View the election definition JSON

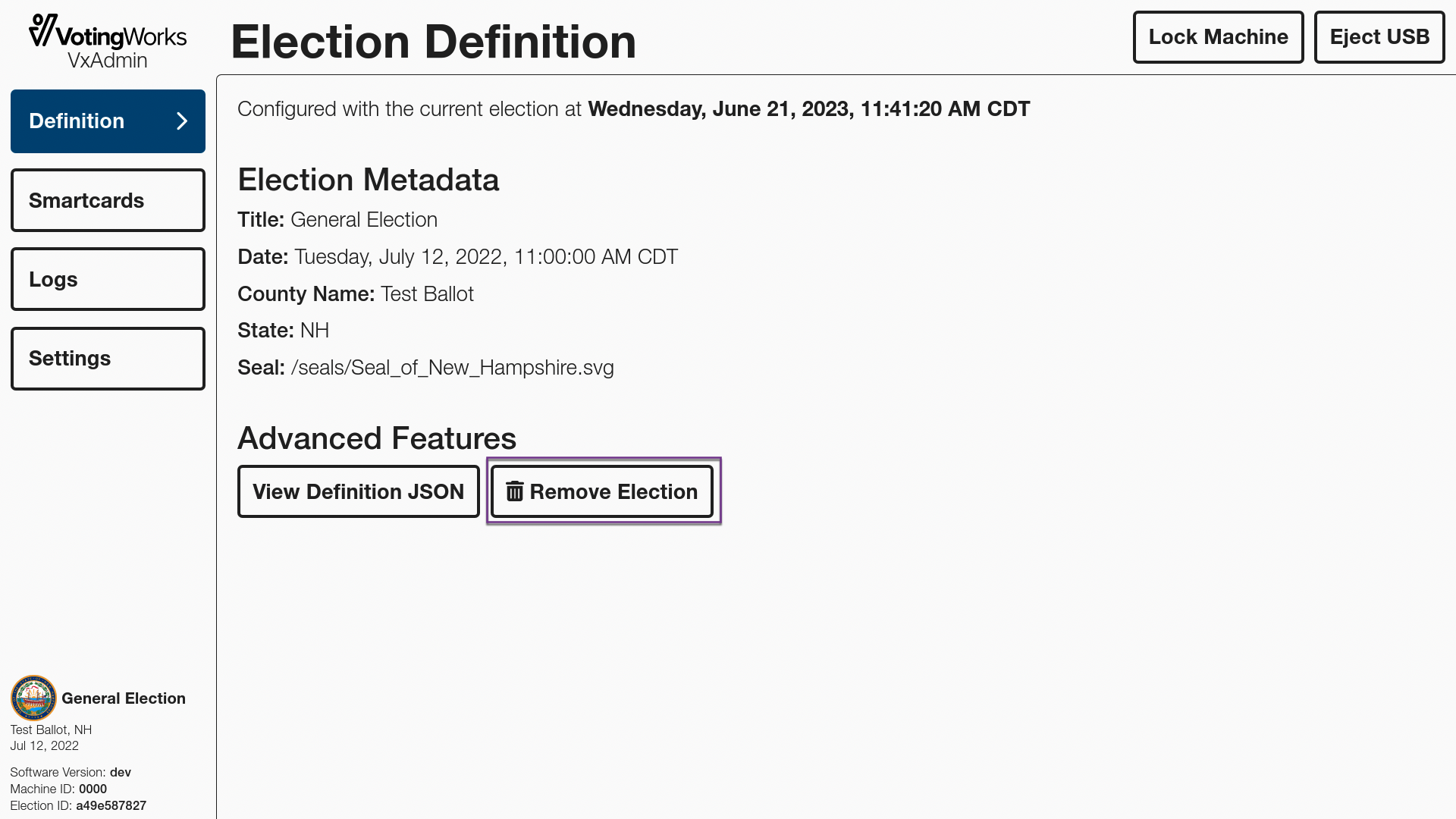click(x=358, y=491)
